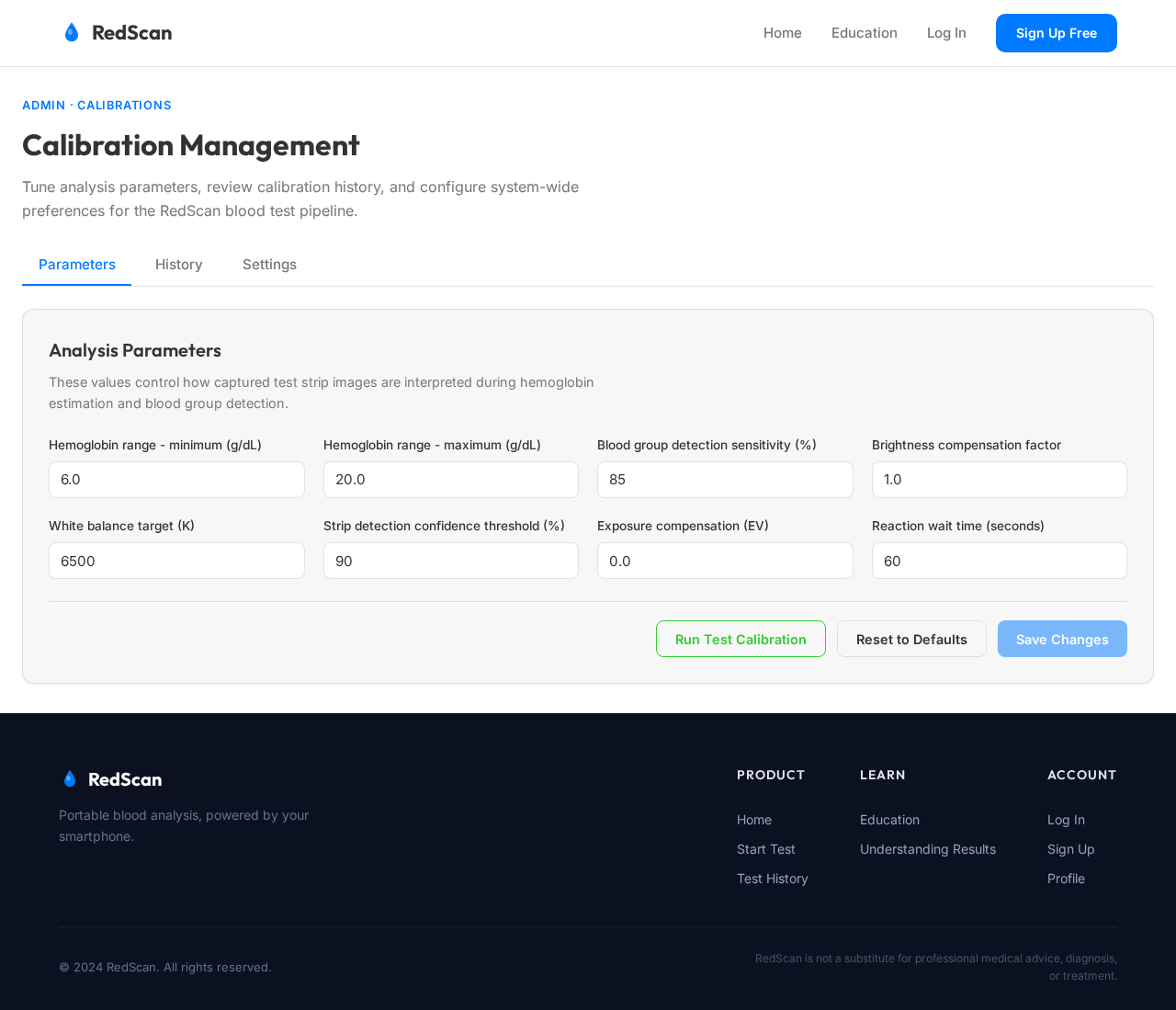The height and width of the screenshot is (1010, 1176).
Task: Click the PRODUCT footer column heading
Action: tap(771, 775)
